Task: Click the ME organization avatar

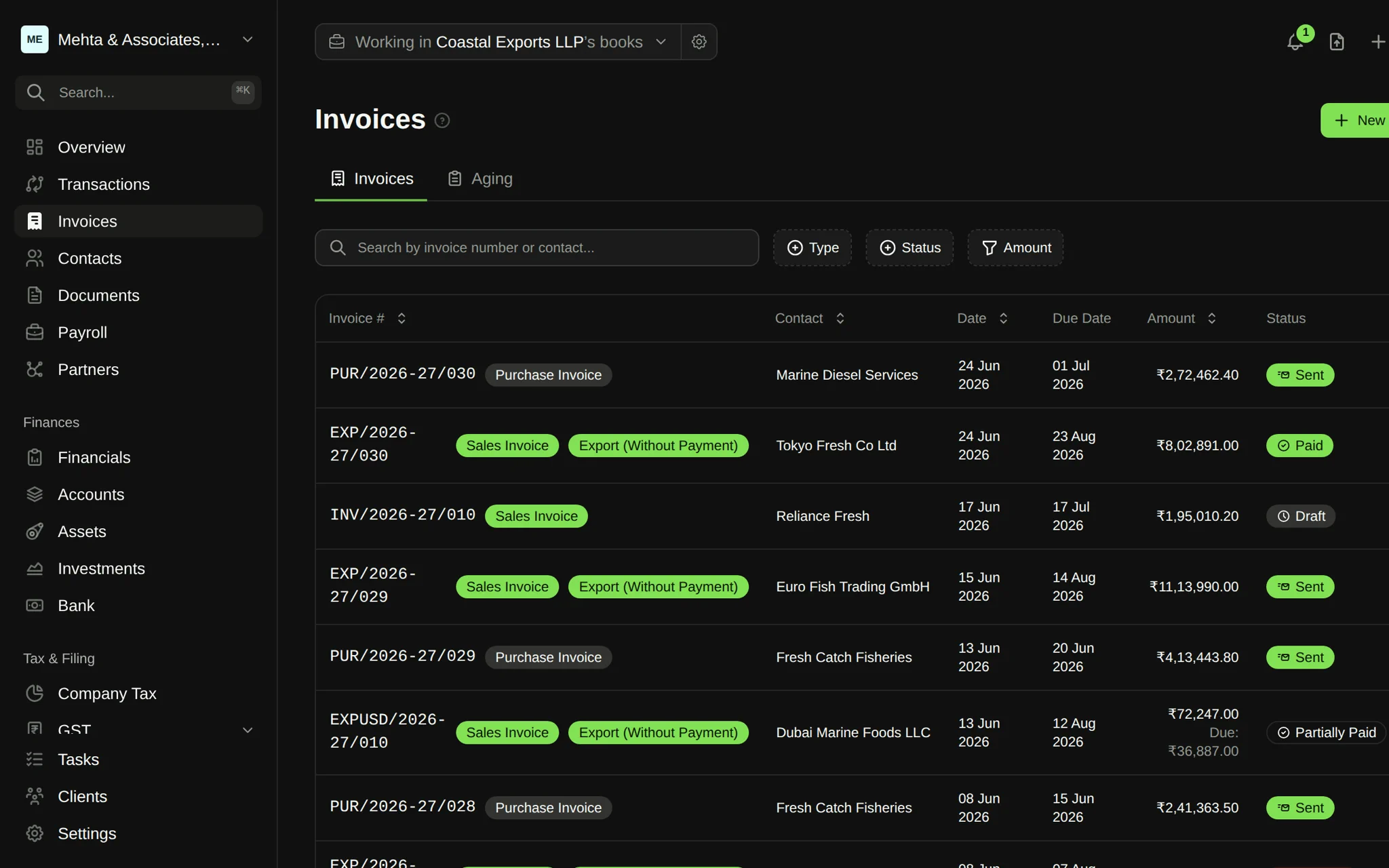Action: coord(35,39)
